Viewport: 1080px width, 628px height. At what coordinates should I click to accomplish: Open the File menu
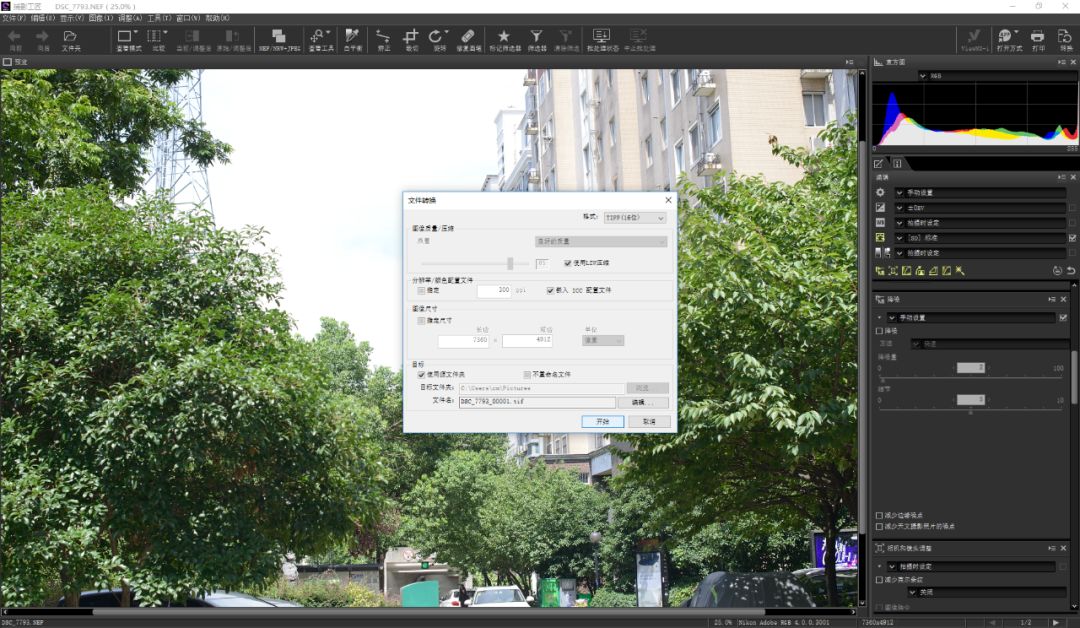(12, 17)
